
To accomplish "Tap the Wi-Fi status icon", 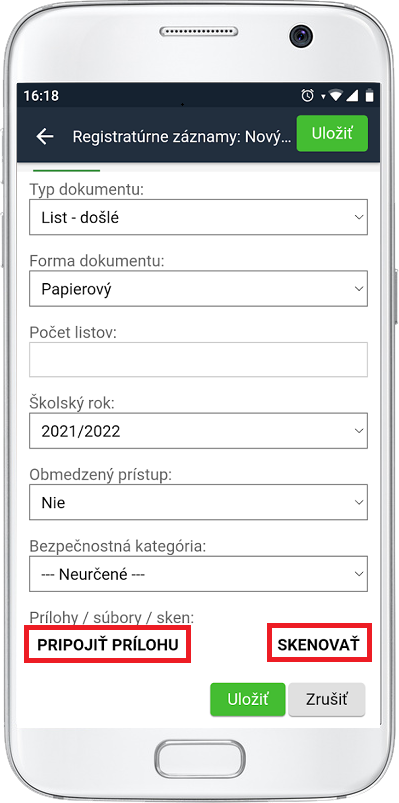I will [335, 96].
